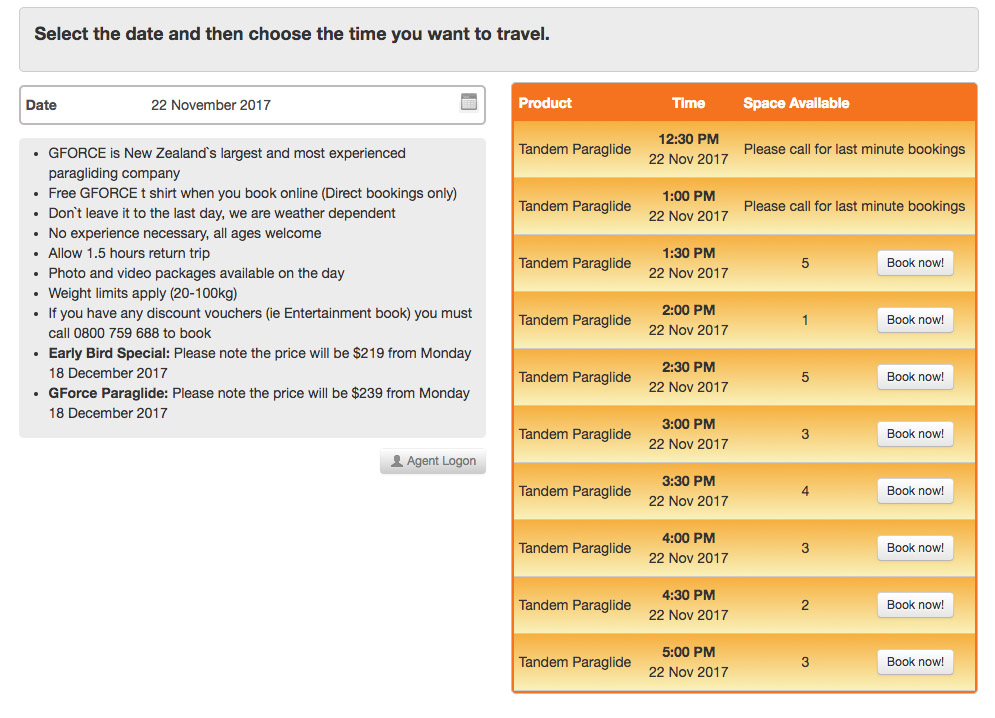Click the Date label
The height and width of the screenshot is (718, 995).
coord(41,105)
